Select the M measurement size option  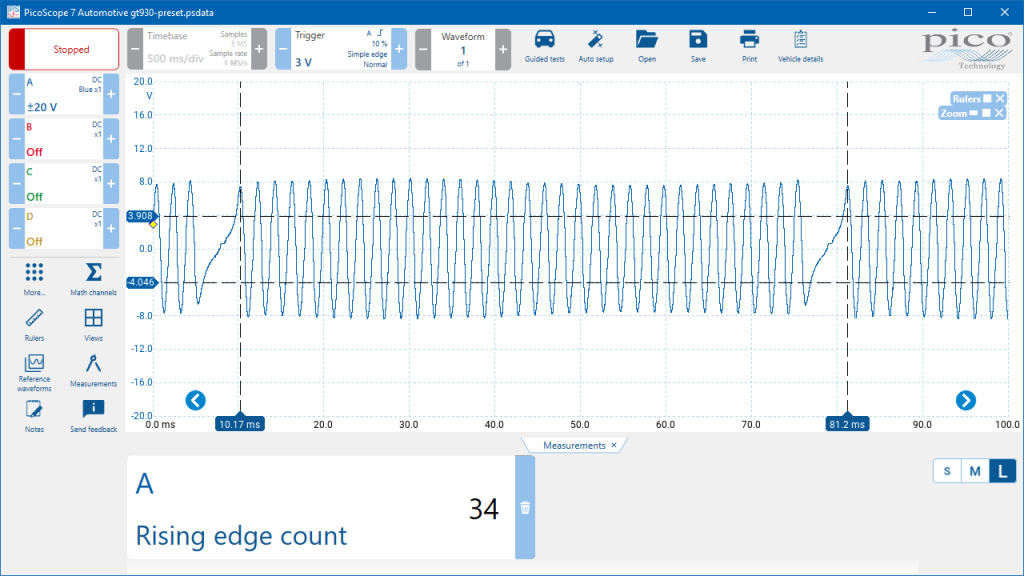coord(974,472)
